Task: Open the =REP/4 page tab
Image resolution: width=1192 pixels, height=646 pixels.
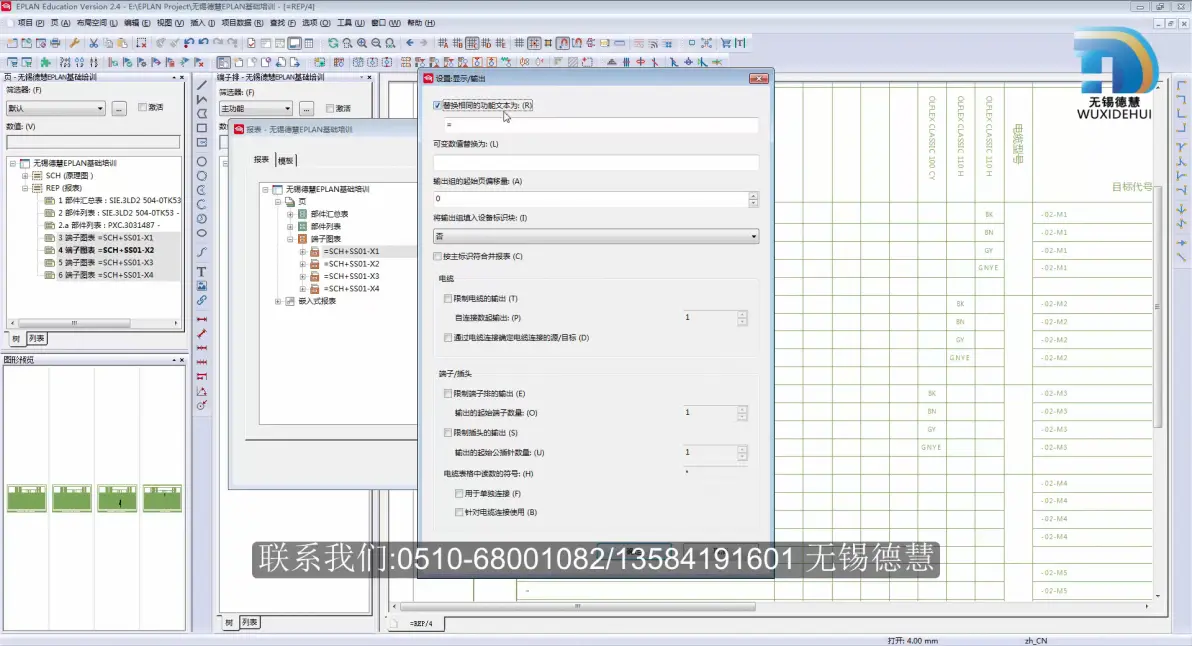Action: (421, 623)
